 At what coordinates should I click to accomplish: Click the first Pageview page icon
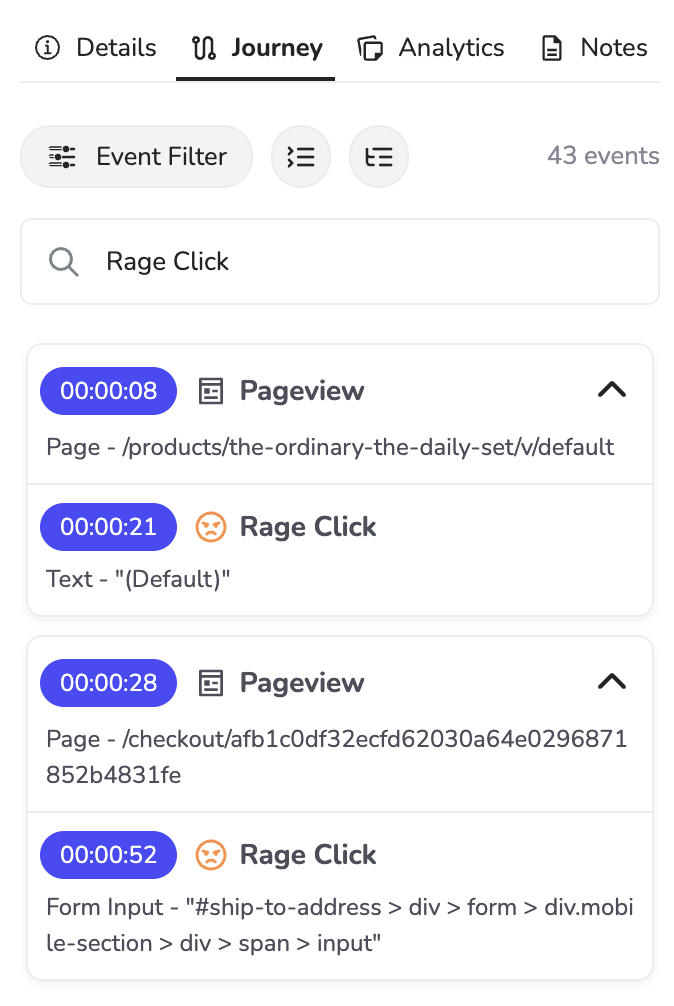click(210, 391)
